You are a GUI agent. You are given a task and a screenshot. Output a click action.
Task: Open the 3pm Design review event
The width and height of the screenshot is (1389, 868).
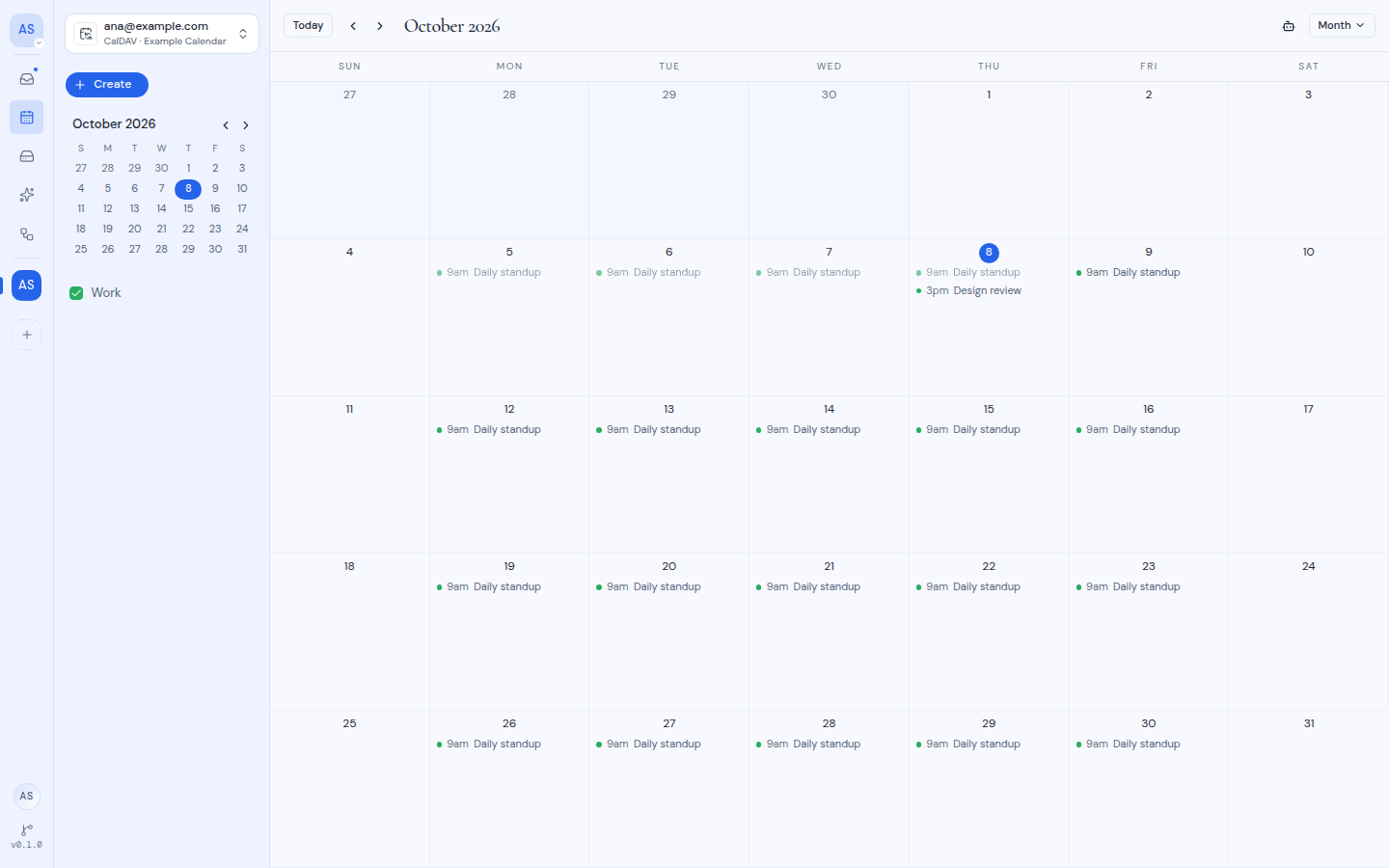pyautogui.click(x=989, y=291)
